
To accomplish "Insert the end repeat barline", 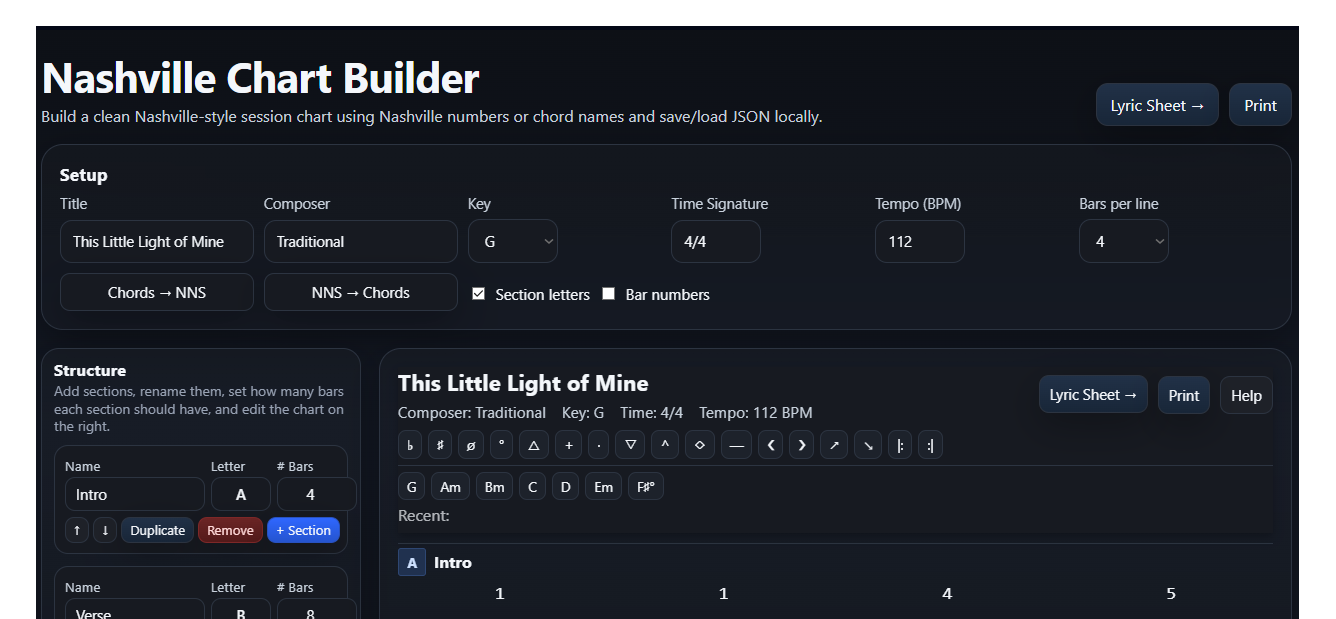I will (930, 445).
